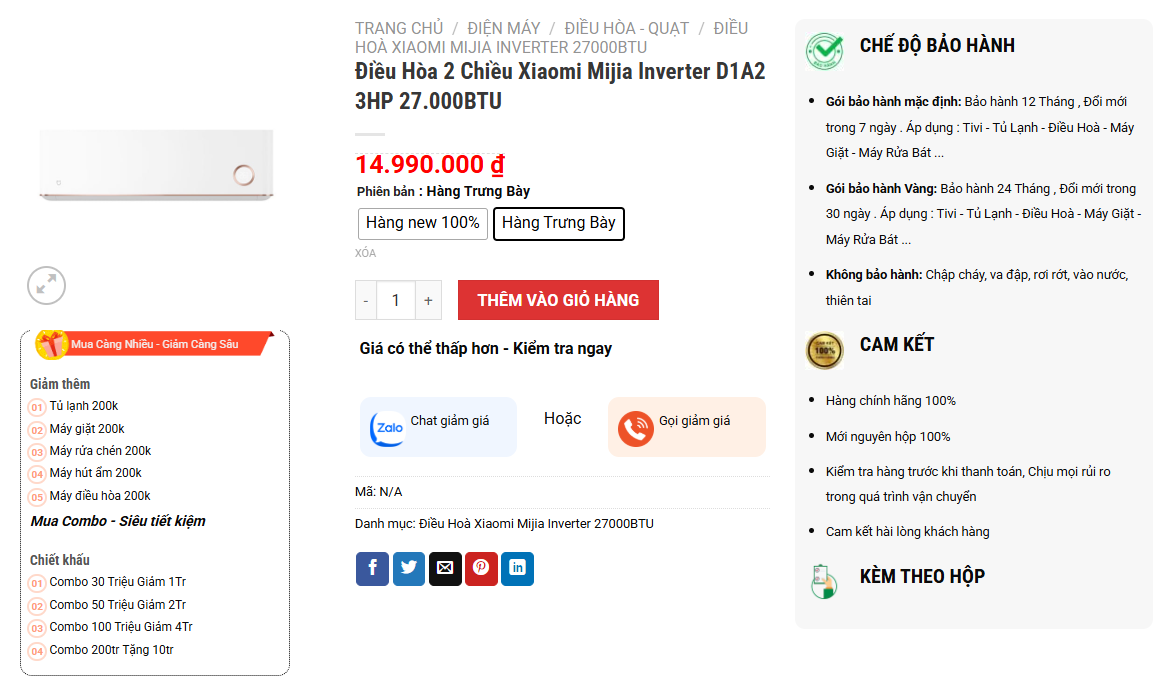Add product with Thêm Vào Giỏ Hàng

pyautogui.click(x=558, y=300)
